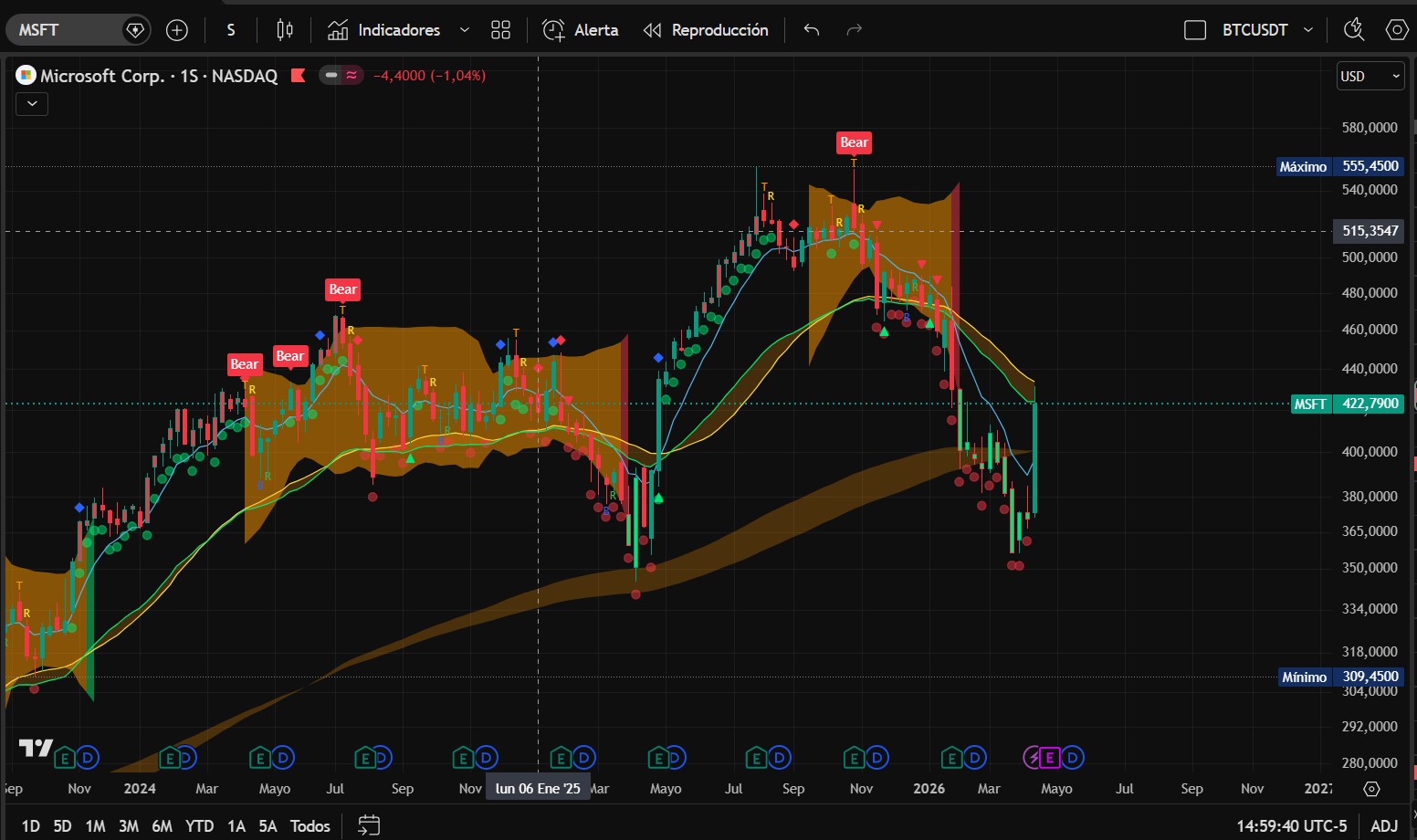Click the Alerta button
This screenshot has width=1417, height=840.
coord(581,30)
